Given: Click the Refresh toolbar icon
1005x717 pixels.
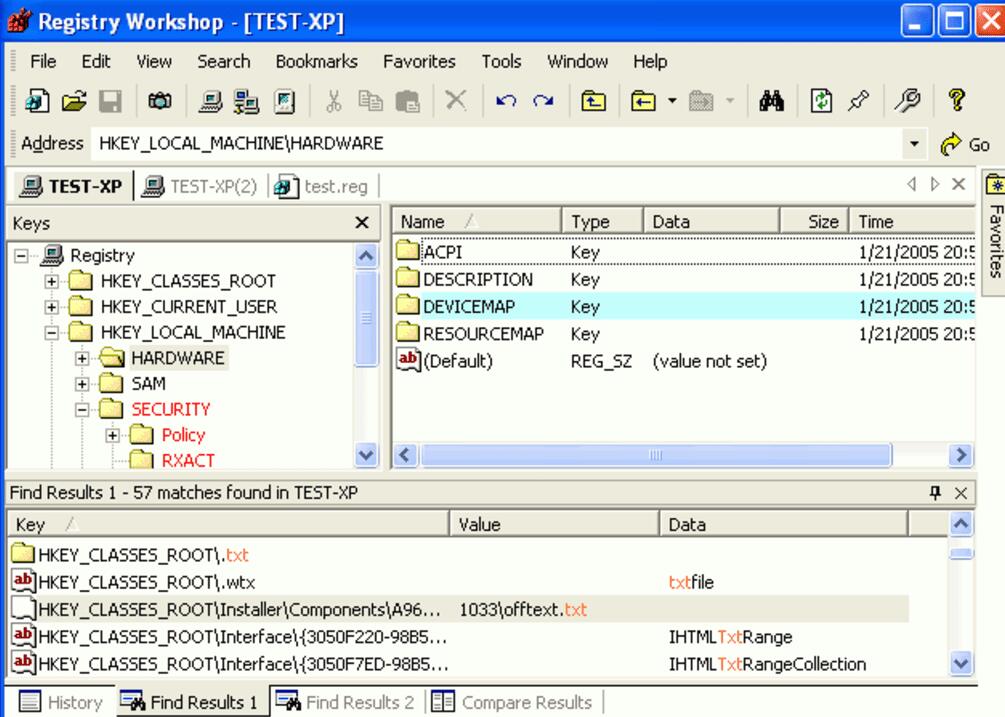Looking at the screenshot, I should 822,102.
